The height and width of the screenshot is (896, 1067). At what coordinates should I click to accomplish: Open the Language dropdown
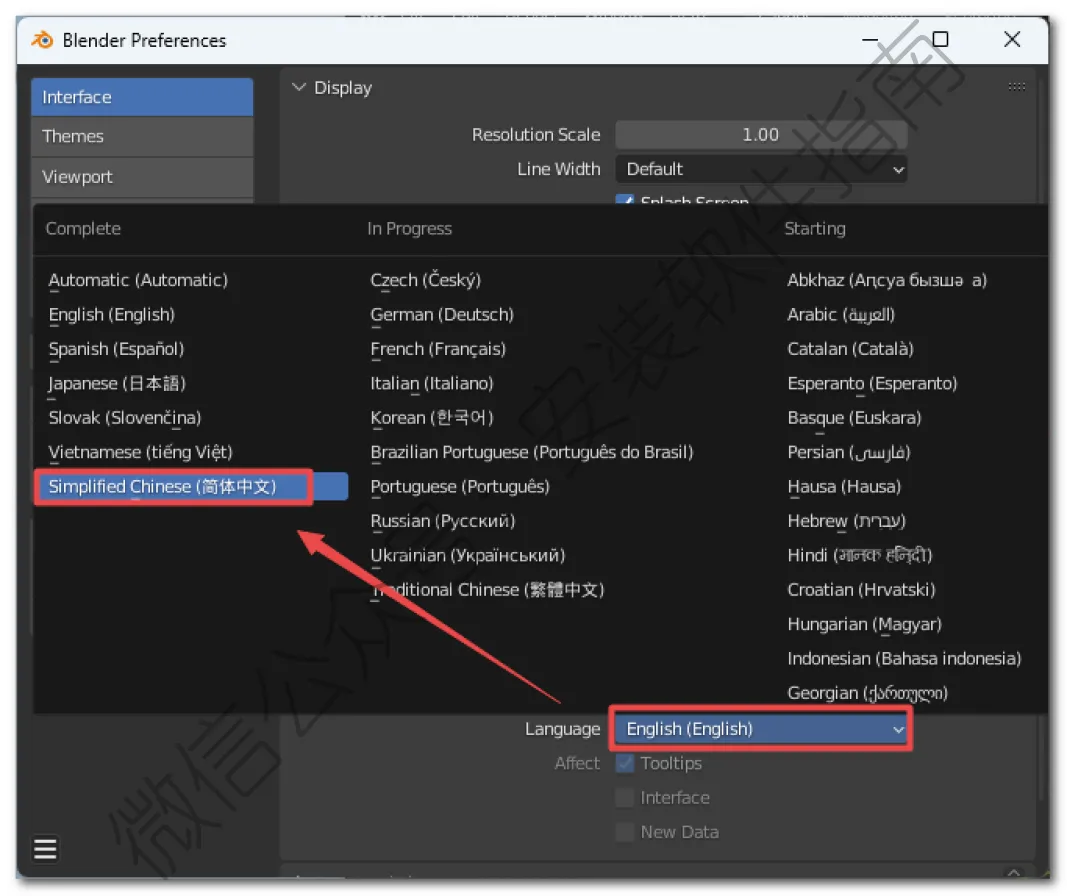761,729
